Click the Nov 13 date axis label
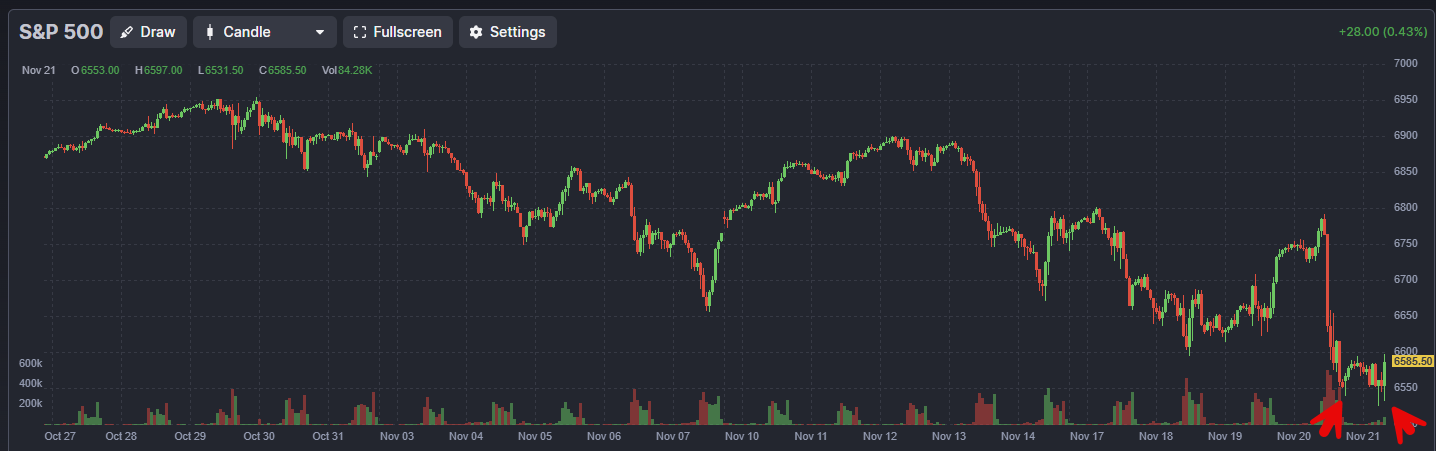 tap(948, 437)
